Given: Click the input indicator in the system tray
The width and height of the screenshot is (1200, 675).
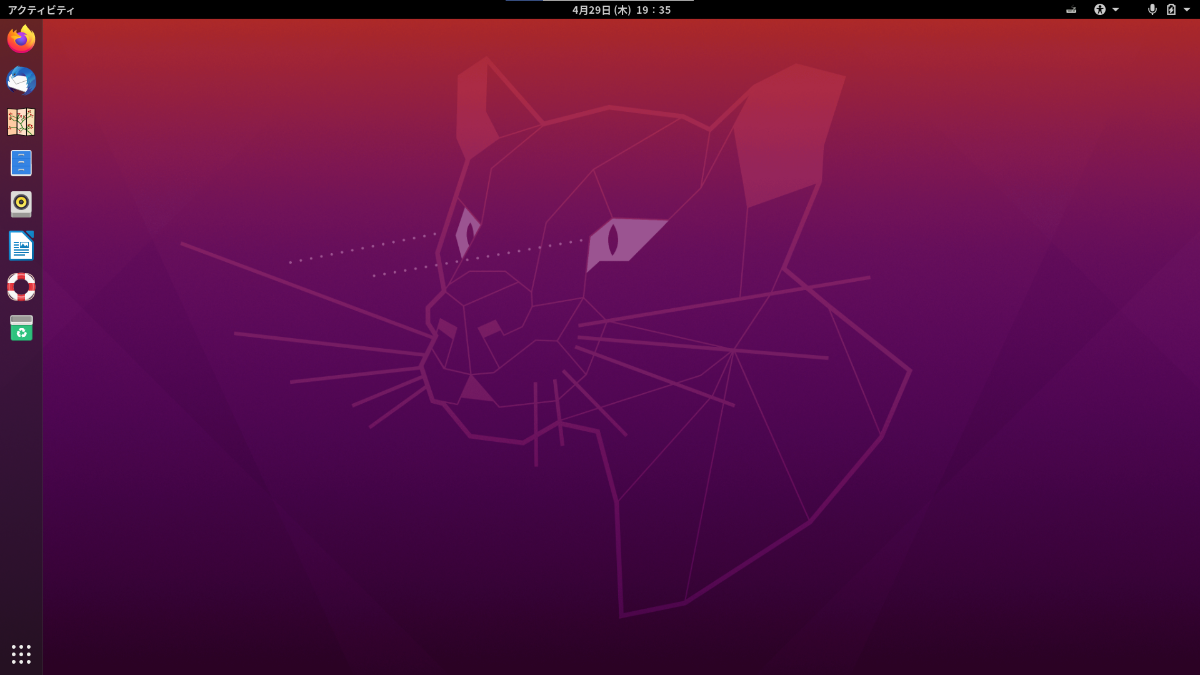Looking at the screenshot, I should point(1071,9).
